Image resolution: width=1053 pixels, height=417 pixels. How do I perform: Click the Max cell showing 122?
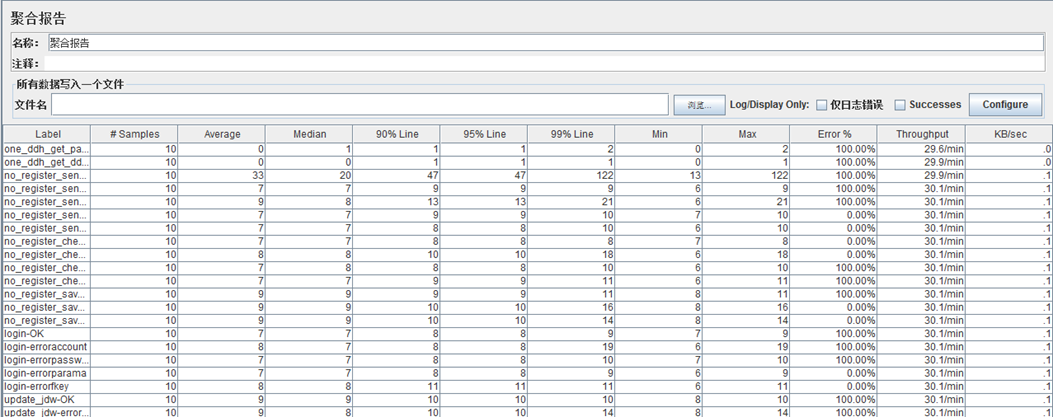point(747,176)
